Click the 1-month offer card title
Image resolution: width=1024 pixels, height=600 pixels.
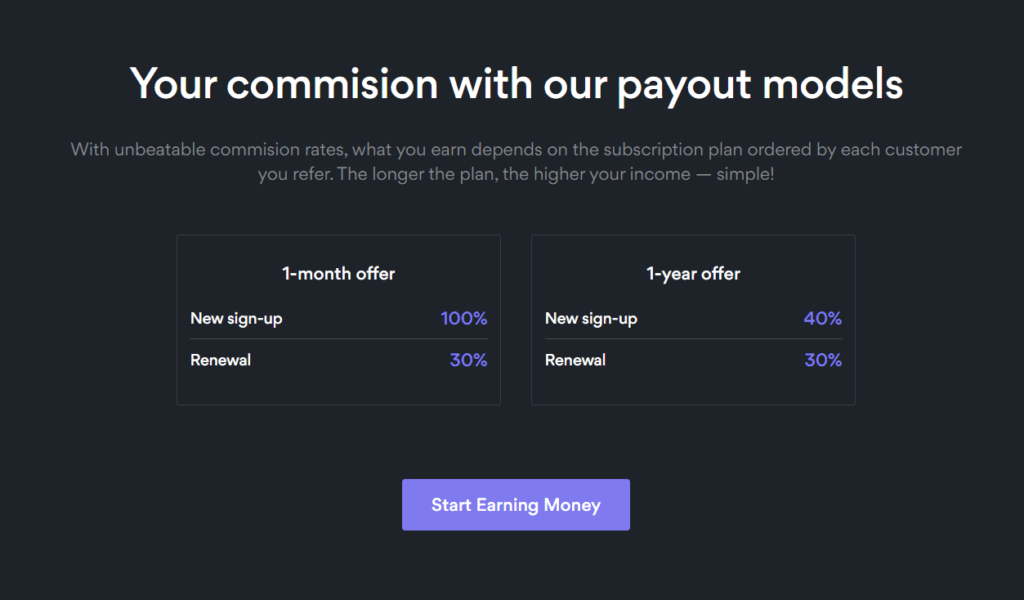tap(338, 273)
